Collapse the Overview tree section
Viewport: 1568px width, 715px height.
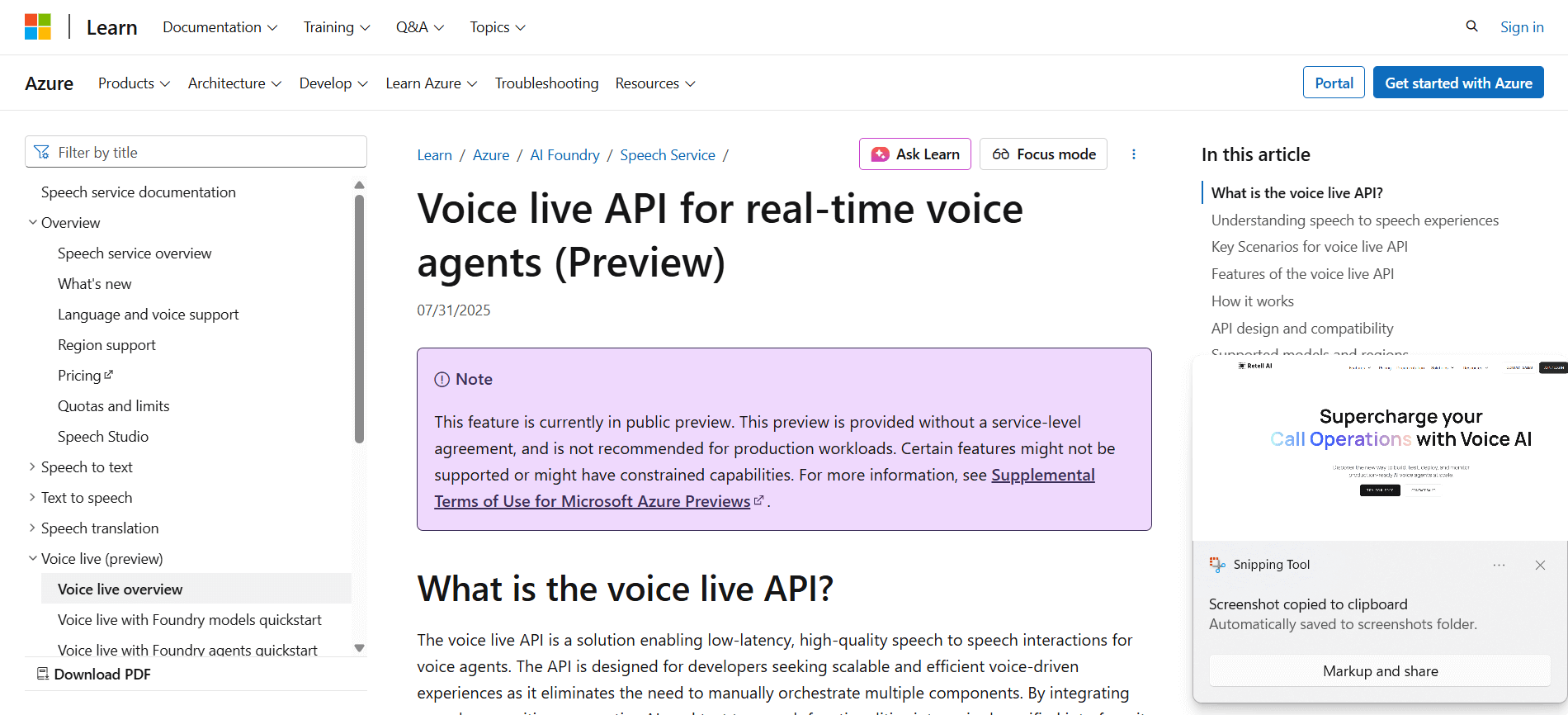(x=33, y=222)
